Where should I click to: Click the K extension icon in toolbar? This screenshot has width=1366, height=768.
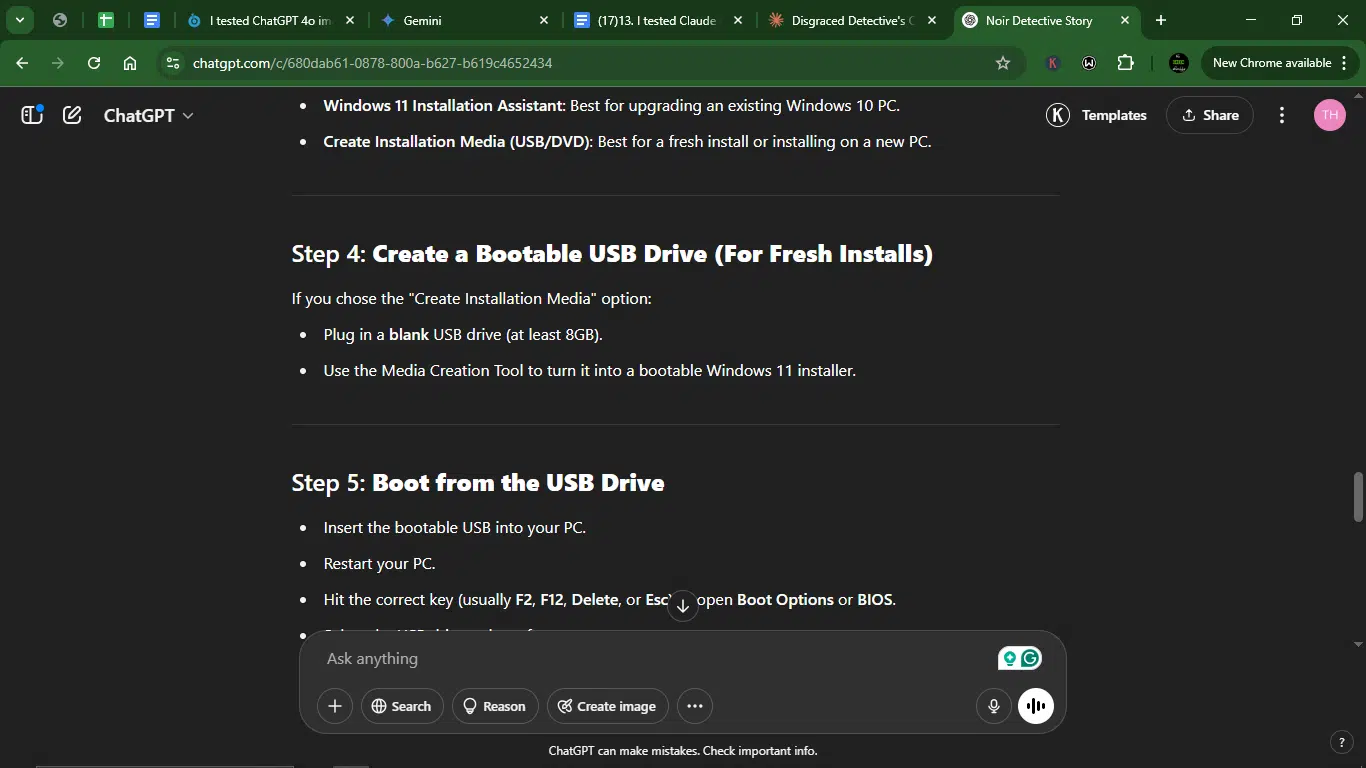pyautogui.click(x=1052, y=63)
